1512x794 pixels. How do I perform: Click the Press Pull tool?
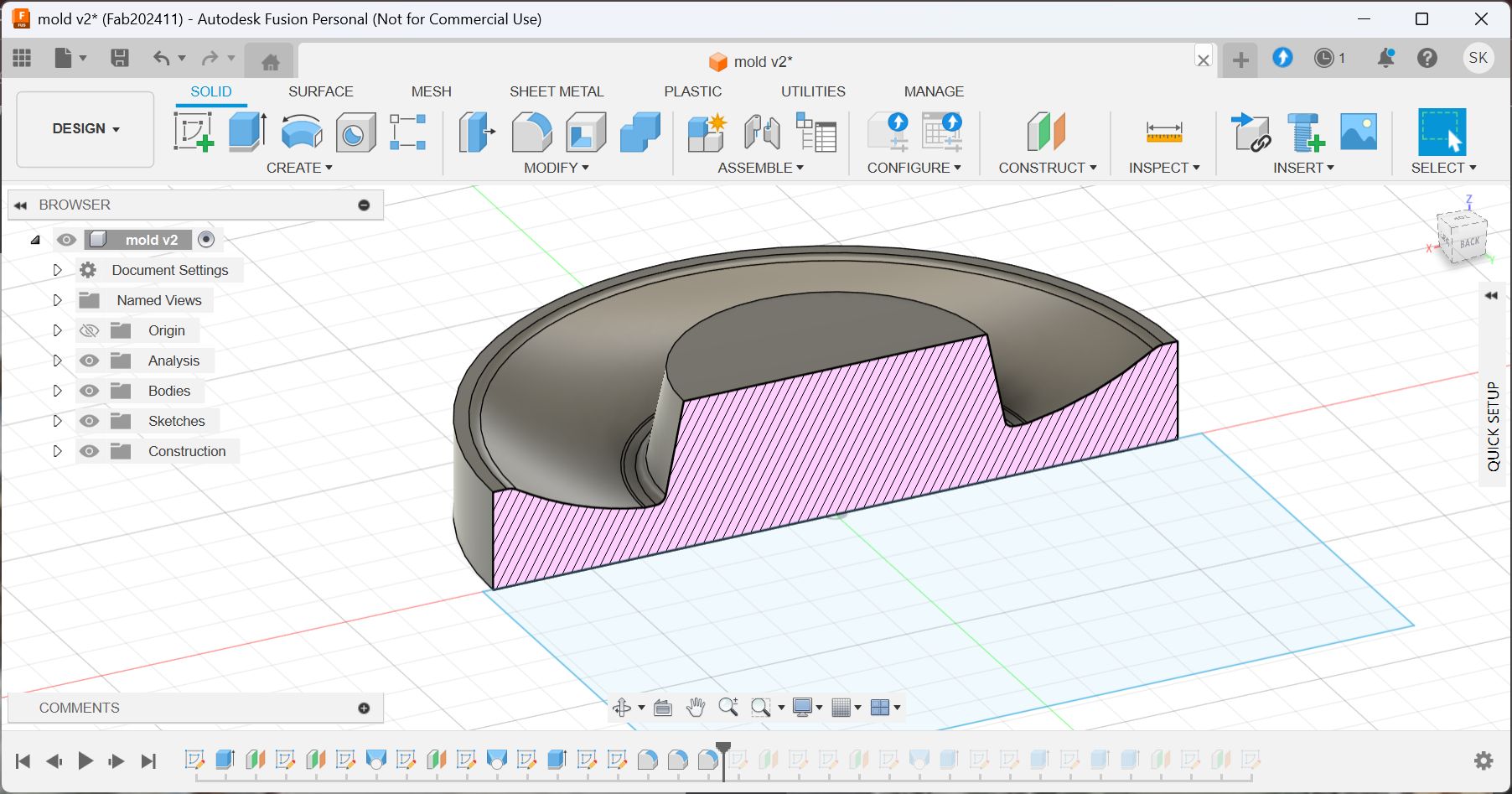[x=477, y=132]
